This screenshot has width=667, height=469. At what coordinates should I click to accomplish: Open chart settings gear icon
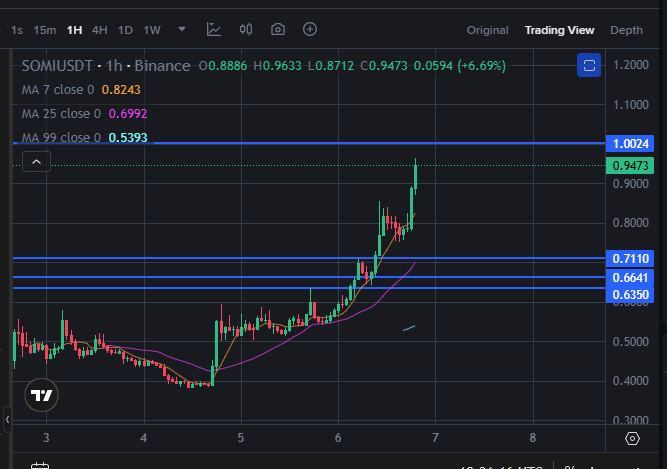[x=632, y=438]
